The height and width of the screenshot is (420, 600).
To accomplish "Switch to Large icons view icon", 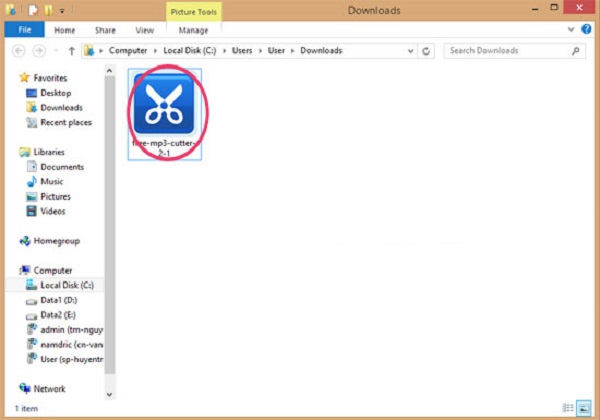I will (584, 408).
